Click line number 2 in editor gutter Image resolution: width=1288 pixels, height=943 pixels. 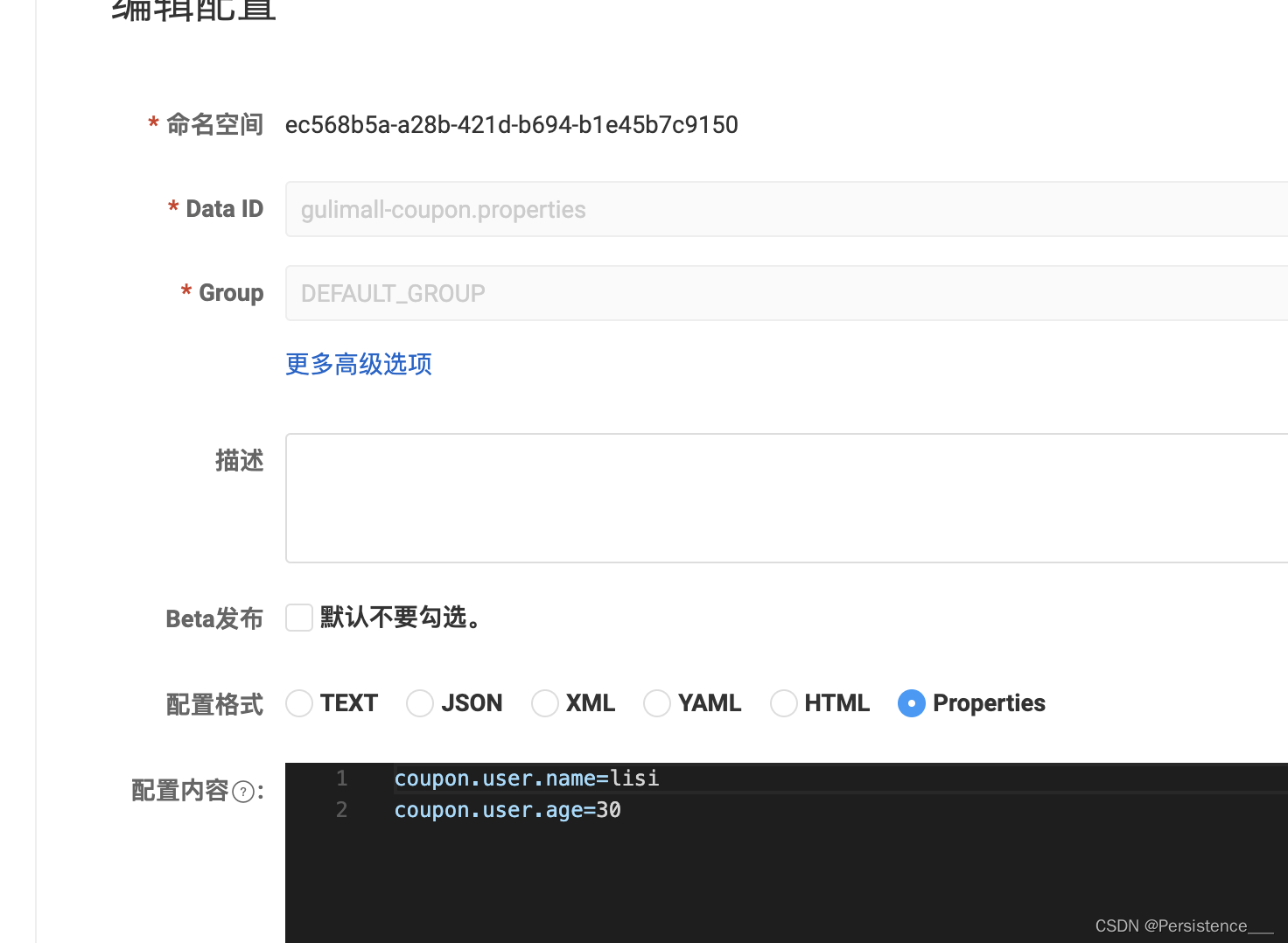342,810
